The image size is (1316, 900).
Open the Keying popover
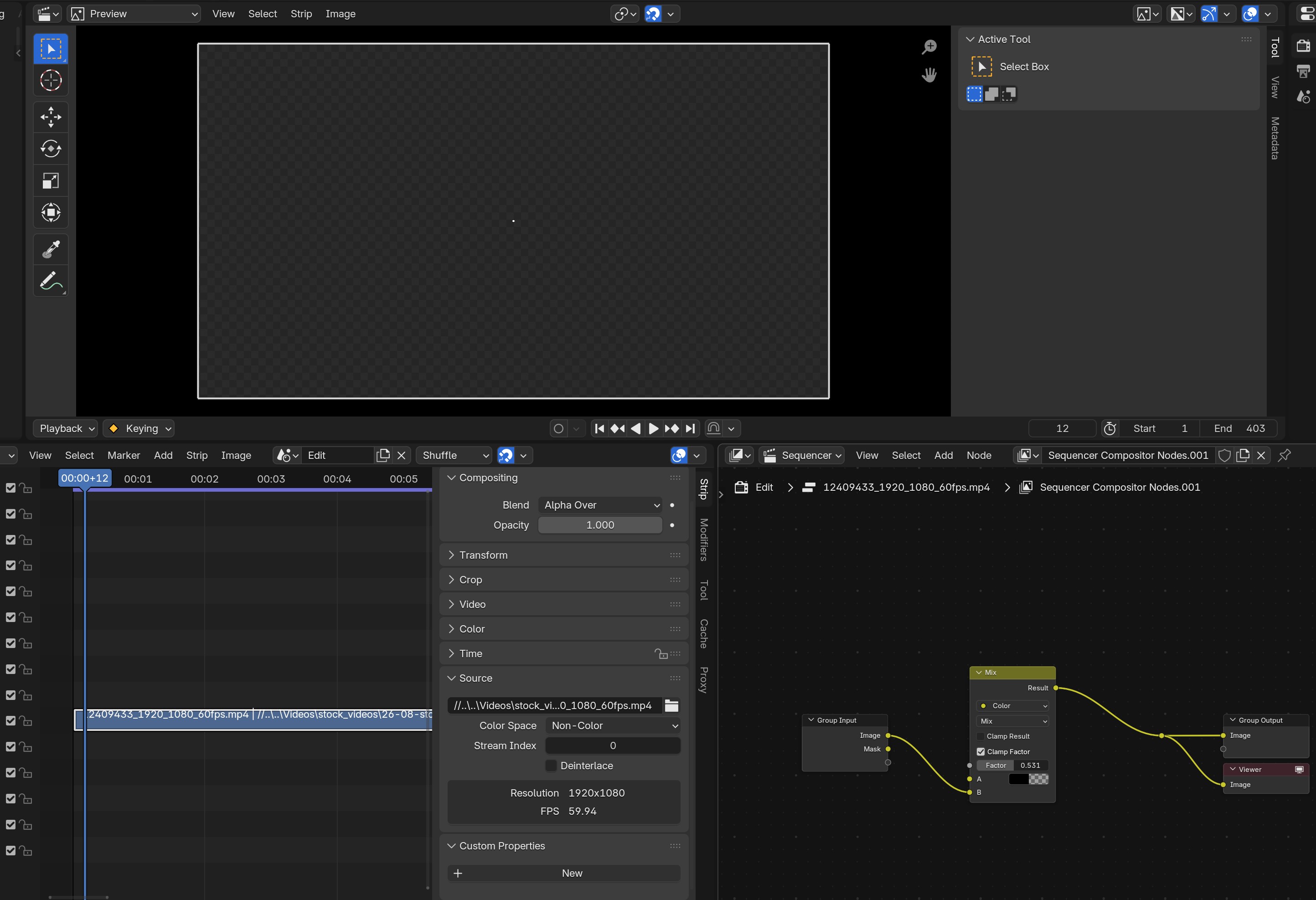[139, 428]
